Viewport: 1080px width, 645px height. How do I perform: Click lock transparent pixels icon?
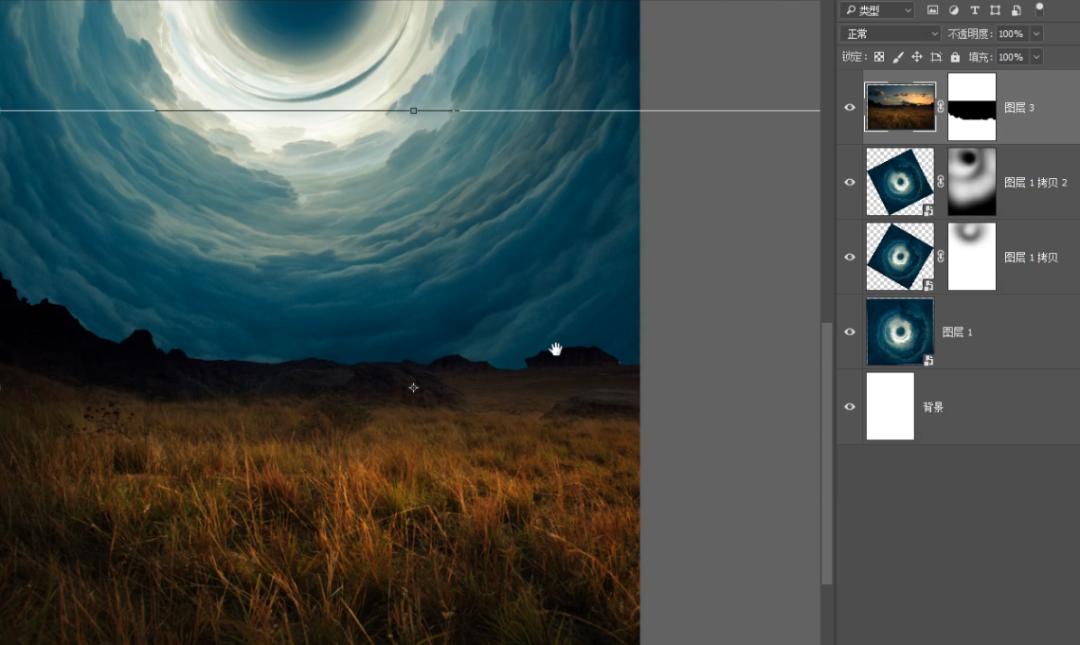coord(879,57)
